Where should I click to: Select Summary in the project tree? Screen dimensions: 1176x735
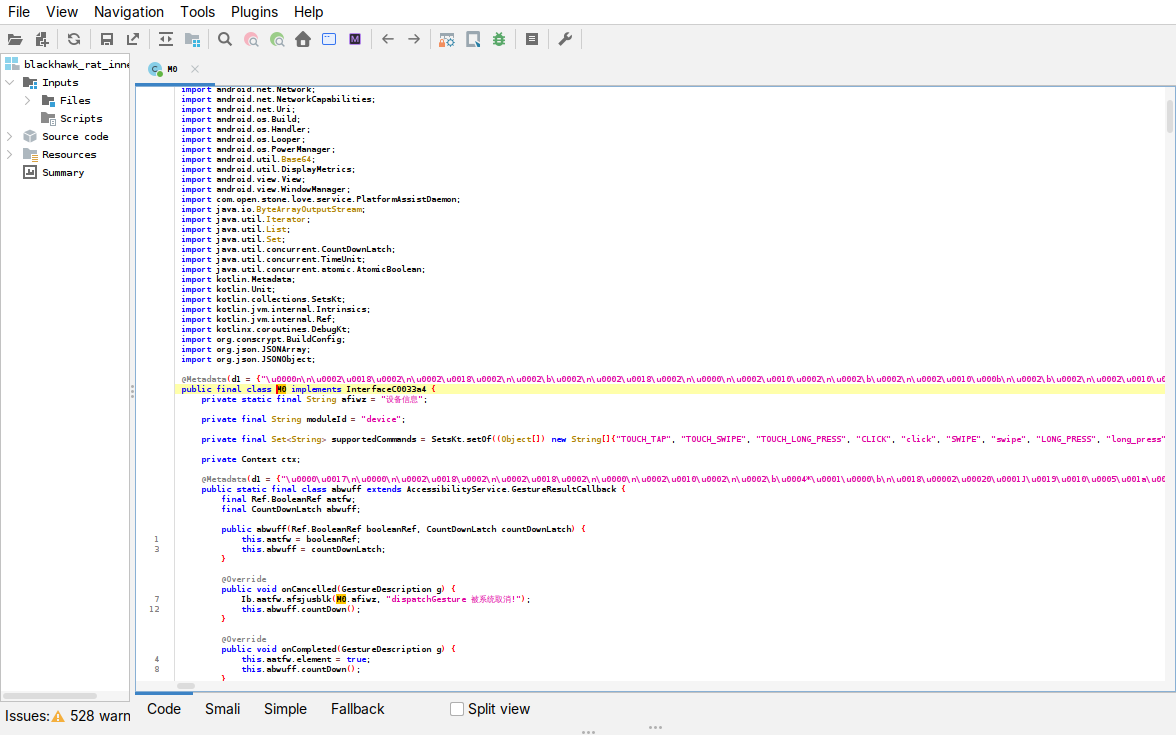(x=63, y=172)
